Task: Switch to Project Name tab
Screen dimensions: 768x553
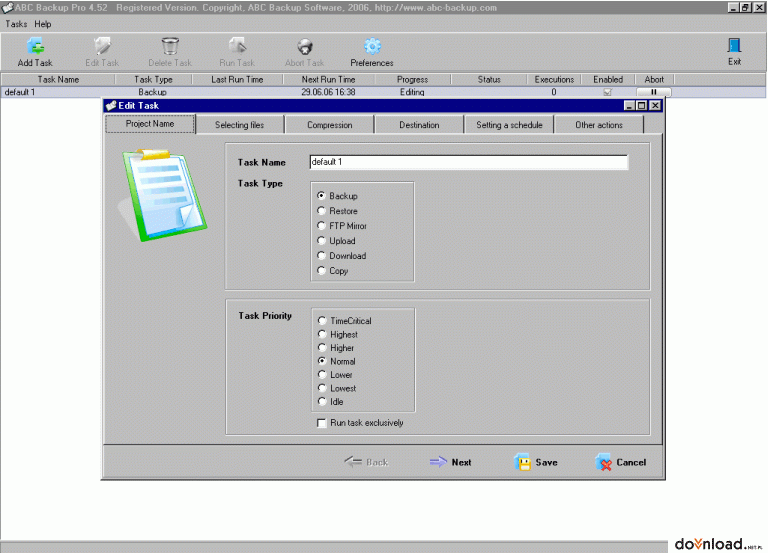Action: click(150, 124)
